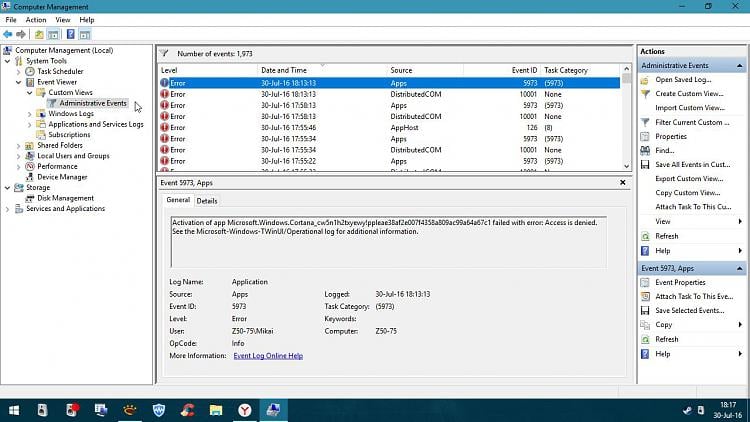The image size is (750, 422).
Task: Select the General tab
Action: (x=178, y=200)
